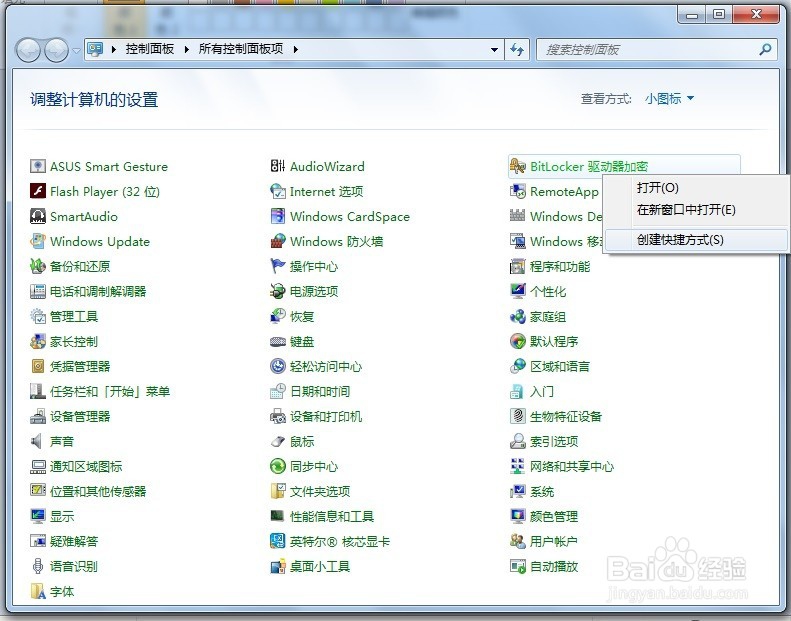Image resolution: width=791 pixels, height=621 pixels.
Task: Open the Windows 防火墙 icon
Action: (x=278, y=241)
